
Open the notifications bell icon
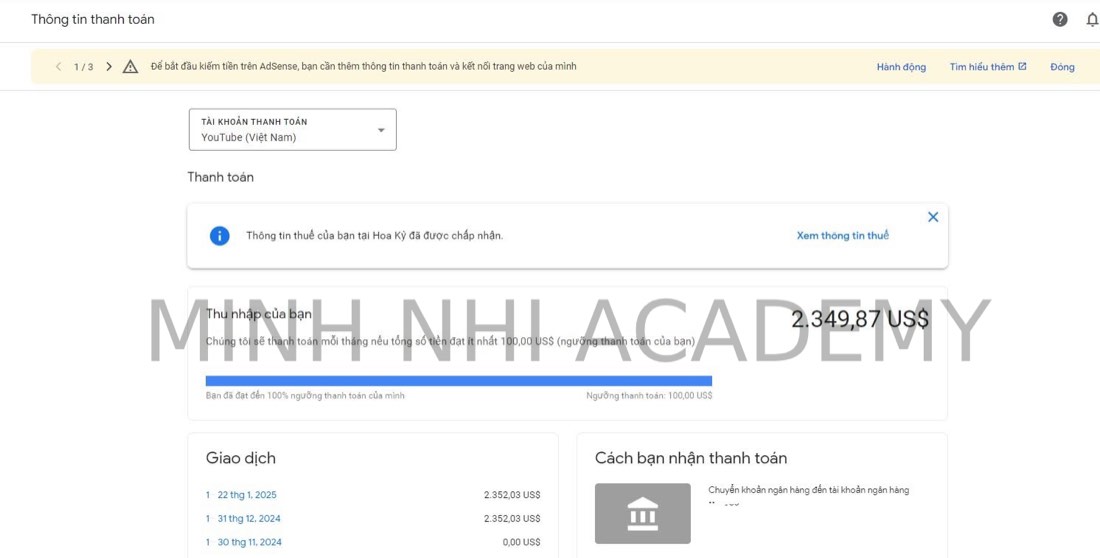(x=1092, y=20)
